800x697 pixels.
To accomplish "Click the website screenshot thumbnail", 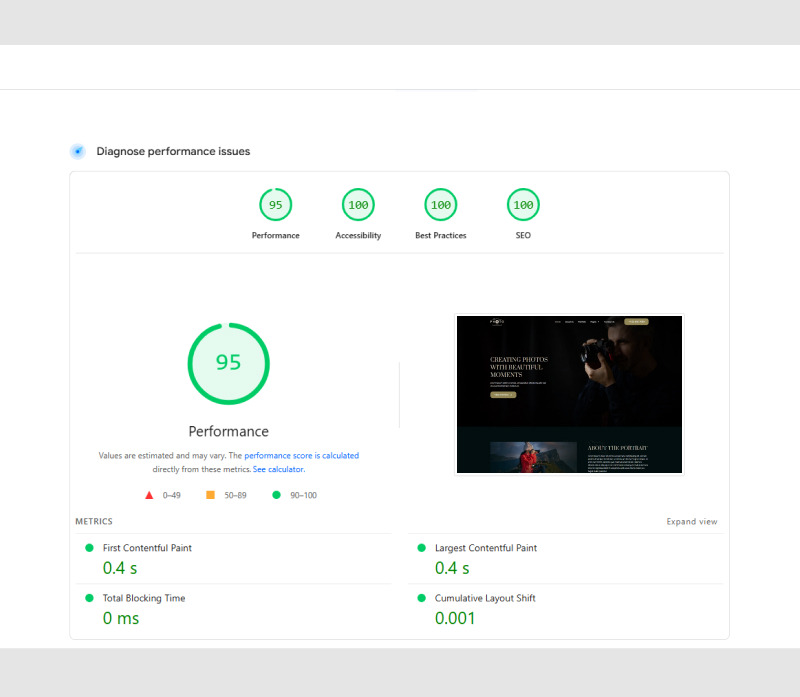I will coord(569,395).
